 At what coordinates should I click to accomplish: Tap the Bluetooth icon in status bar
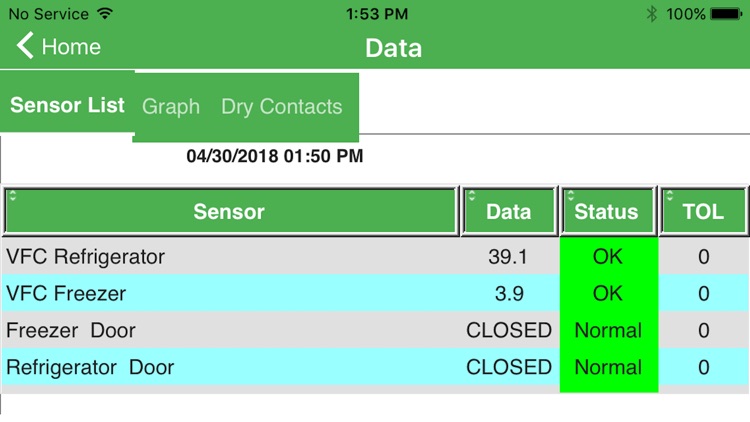click(x=651, y=14)
